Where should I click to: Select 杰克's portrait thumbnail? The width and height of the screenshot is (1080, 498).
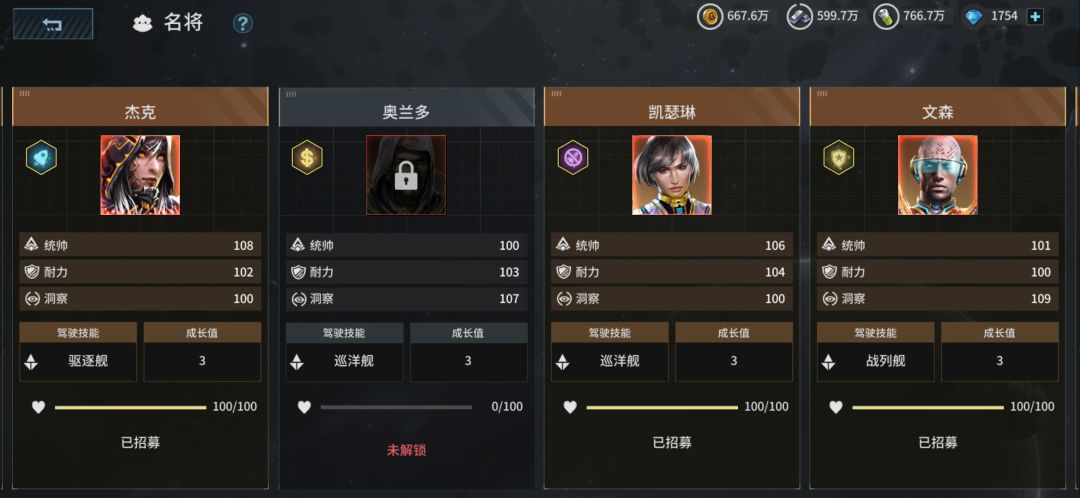click(141, 175)
